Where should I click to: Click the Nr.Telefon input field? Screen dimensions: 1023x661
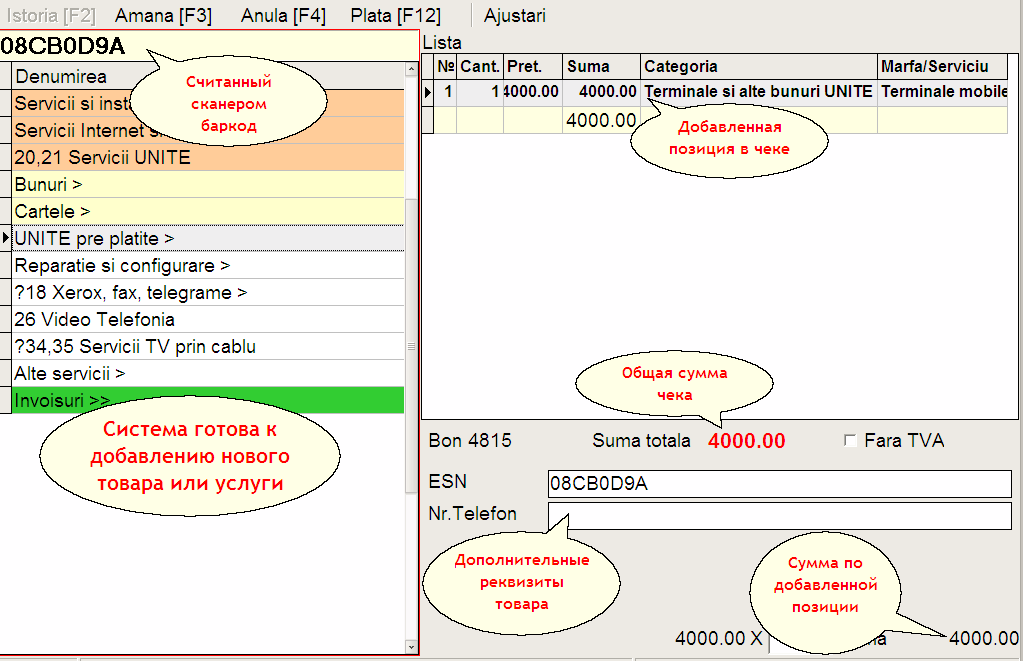pos(780,515)
